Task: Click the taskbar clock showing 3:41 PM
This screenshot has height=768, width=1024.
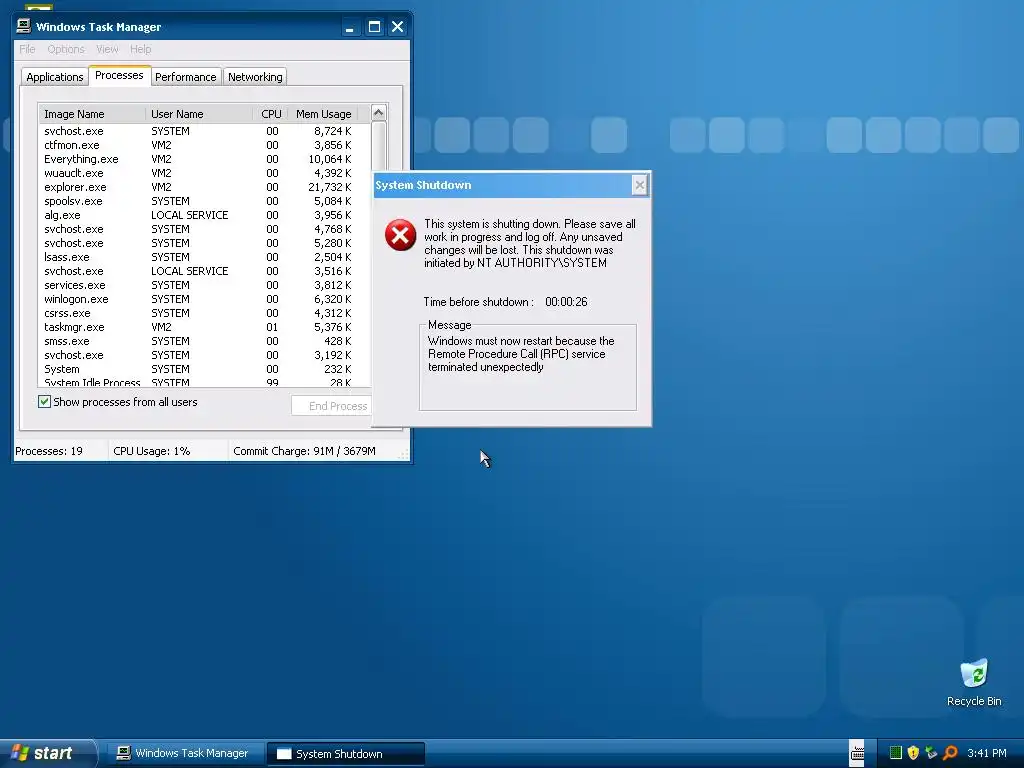Action: pyautogui.click(x=986, y=753)
